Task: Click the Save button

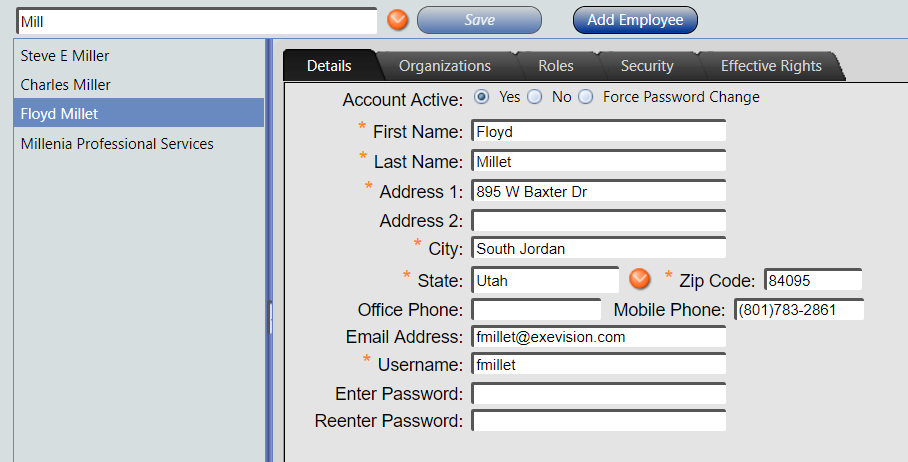Action: 479,20
